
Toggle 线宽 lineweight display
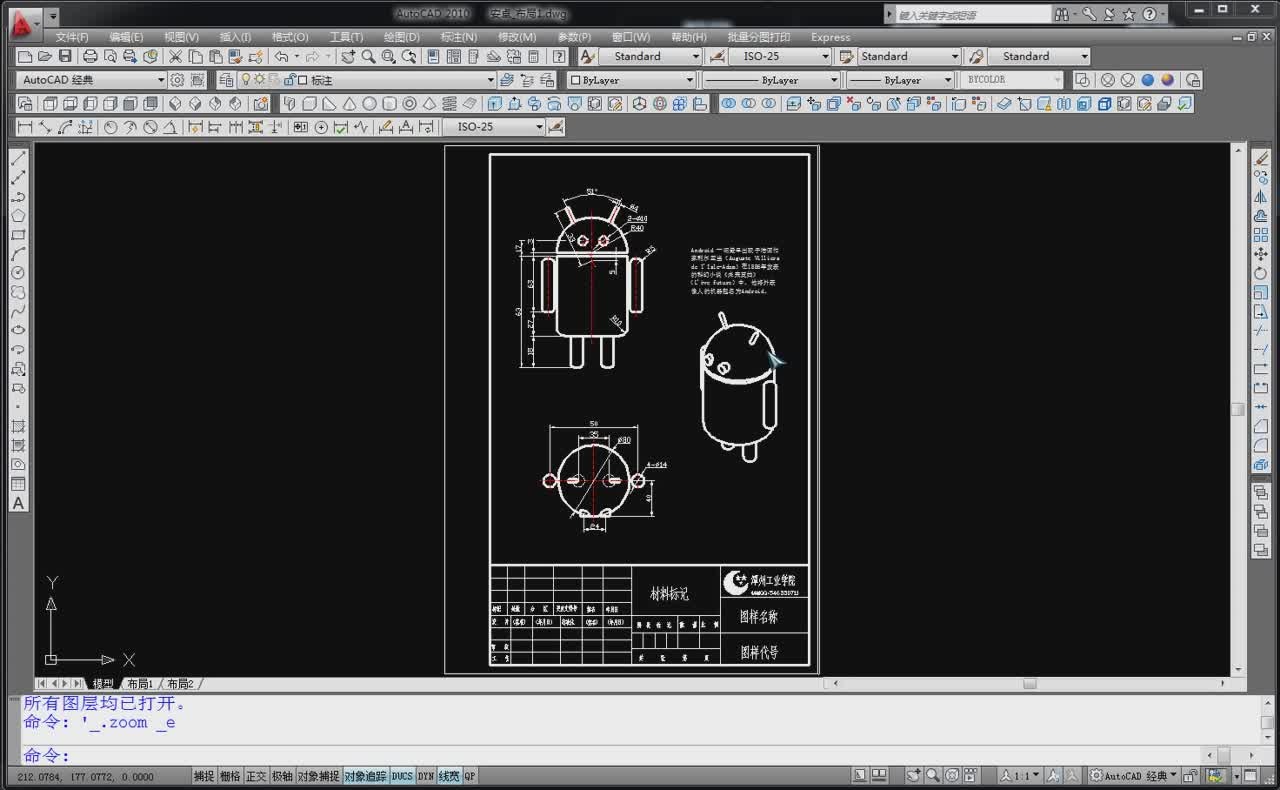(449, 776)
